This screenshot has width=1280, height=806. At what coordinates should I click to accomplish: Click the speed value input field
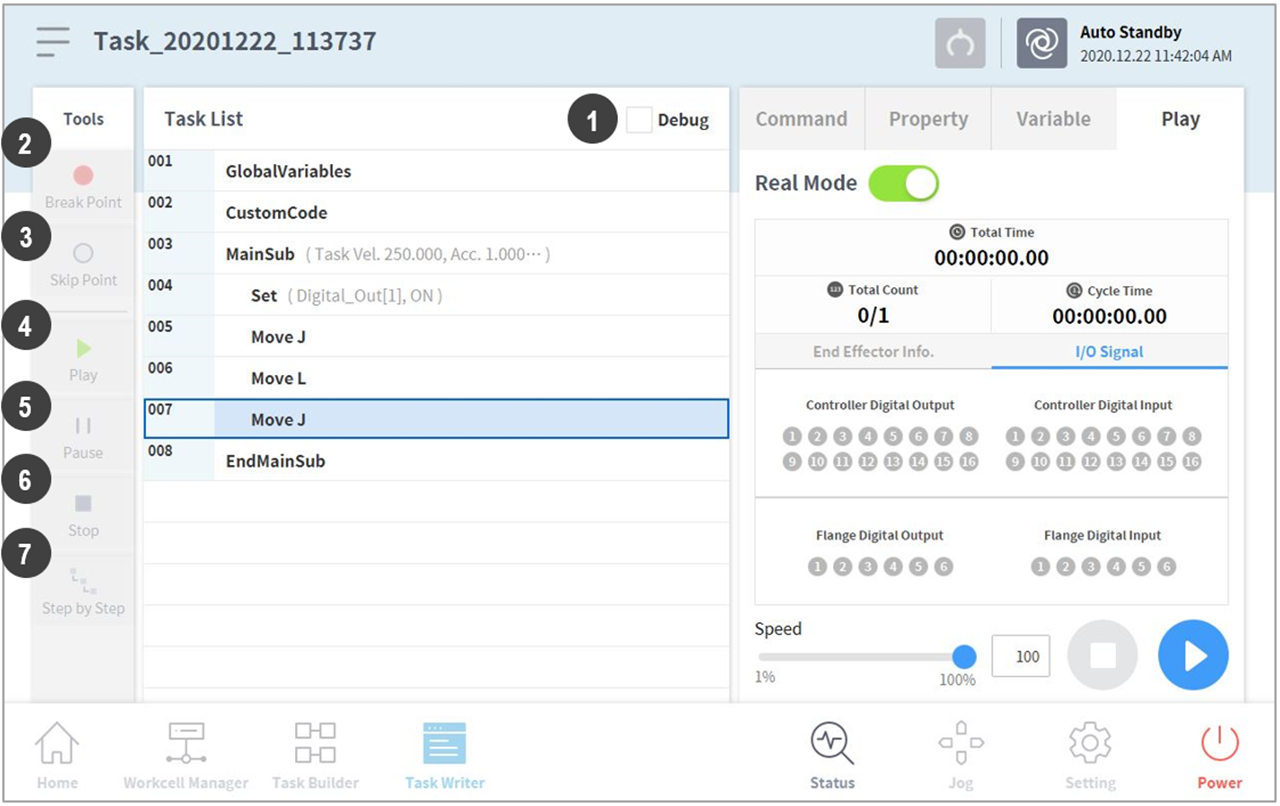click(x=1021, y=657)
